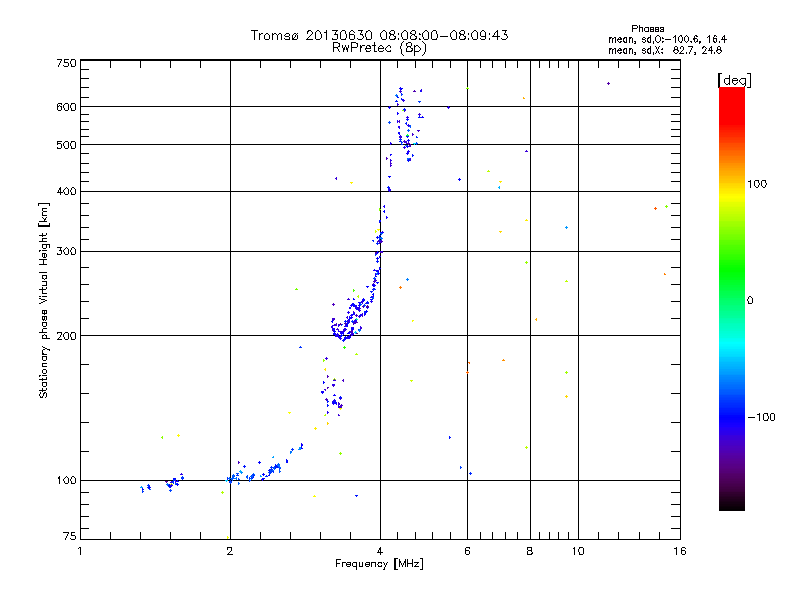Viewport: 800px width, 600px height.
Task: Click the y-axis tick label '600'
Action: [66, 107]
